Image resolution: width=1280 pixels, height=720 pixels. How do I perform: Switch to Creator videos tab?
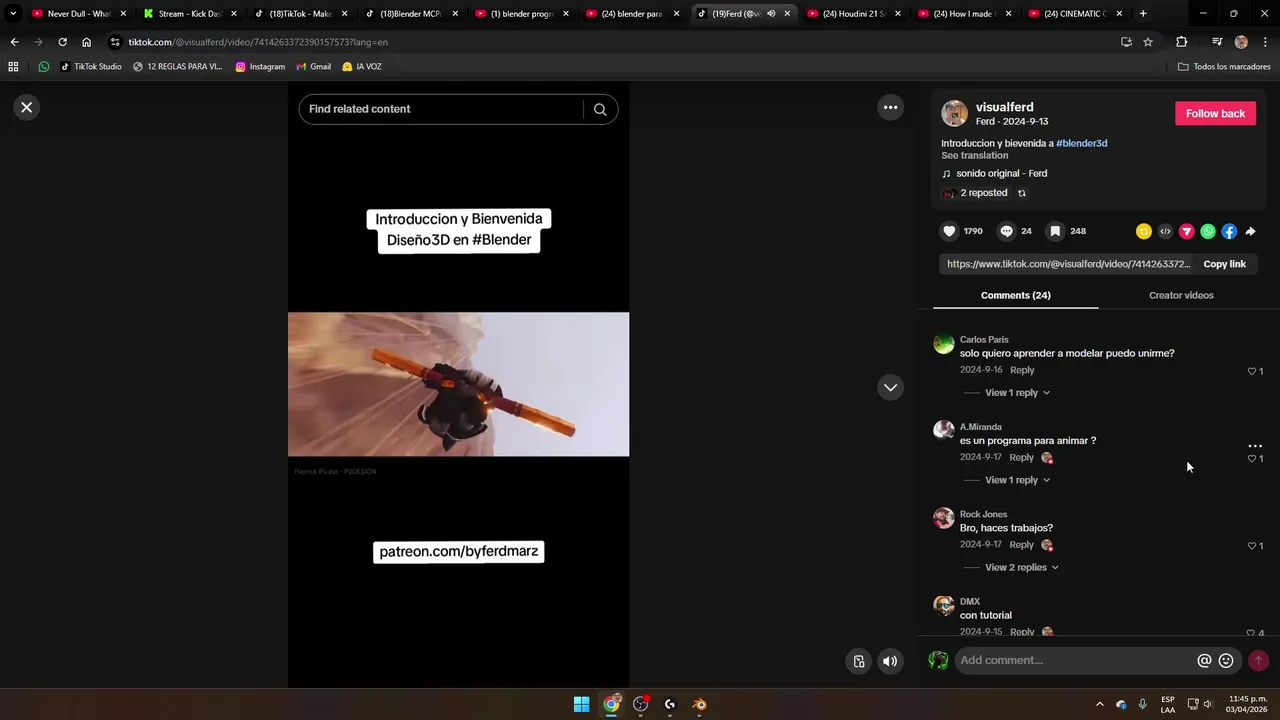pos(1181,295)
